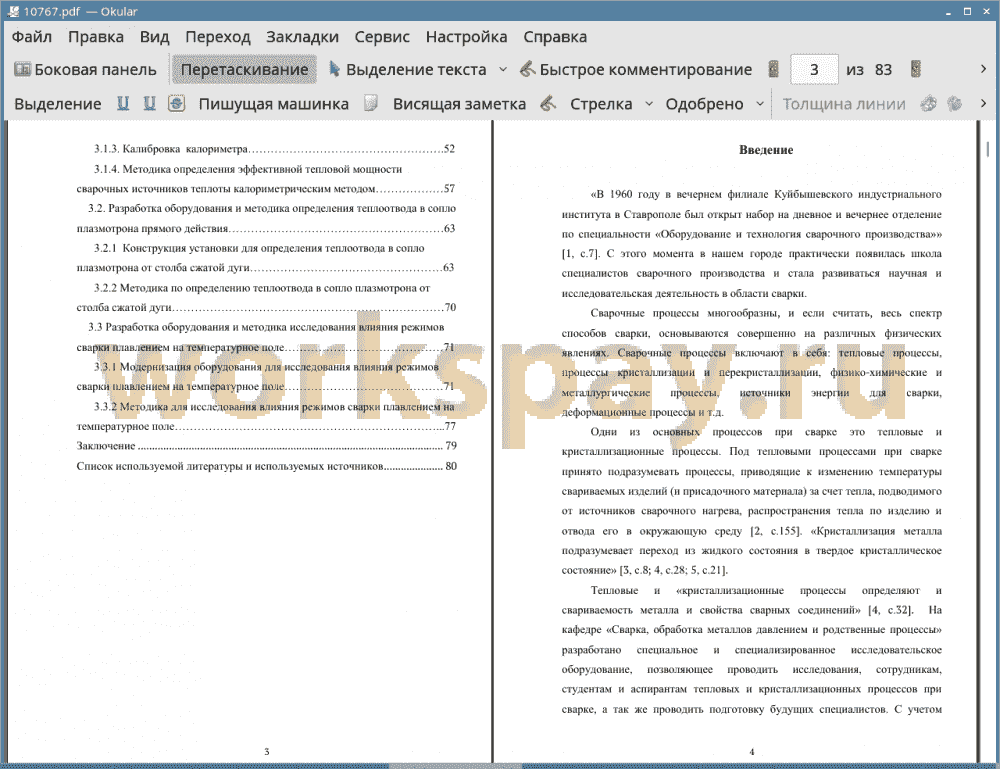Click the note icon before Висящая заметка
This screenshot has height=769, width=1000.
[x=371, y=103]
